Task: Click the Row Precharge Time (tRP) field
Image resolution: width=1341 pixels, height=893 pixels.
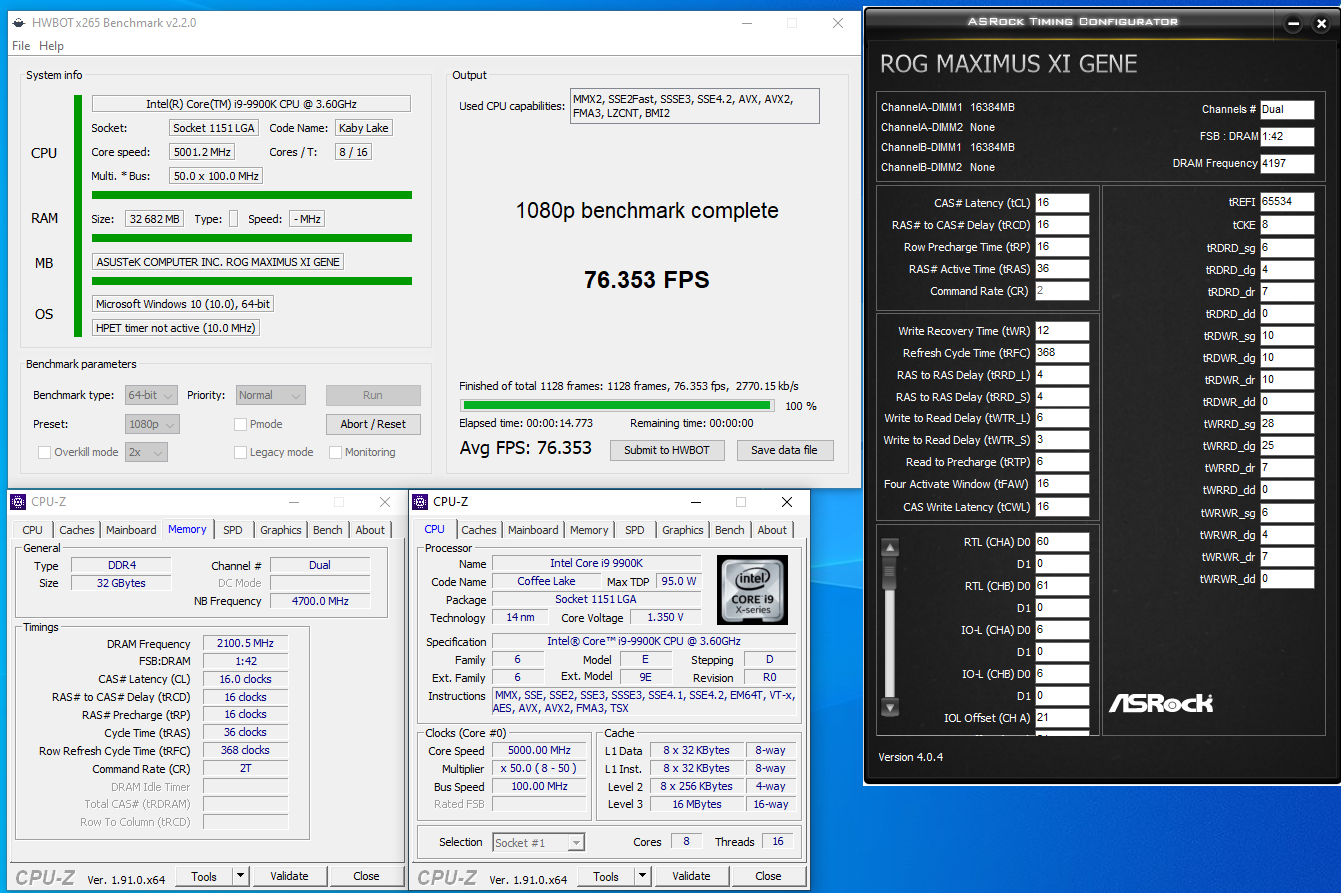Action: [x=1062, y=247]
